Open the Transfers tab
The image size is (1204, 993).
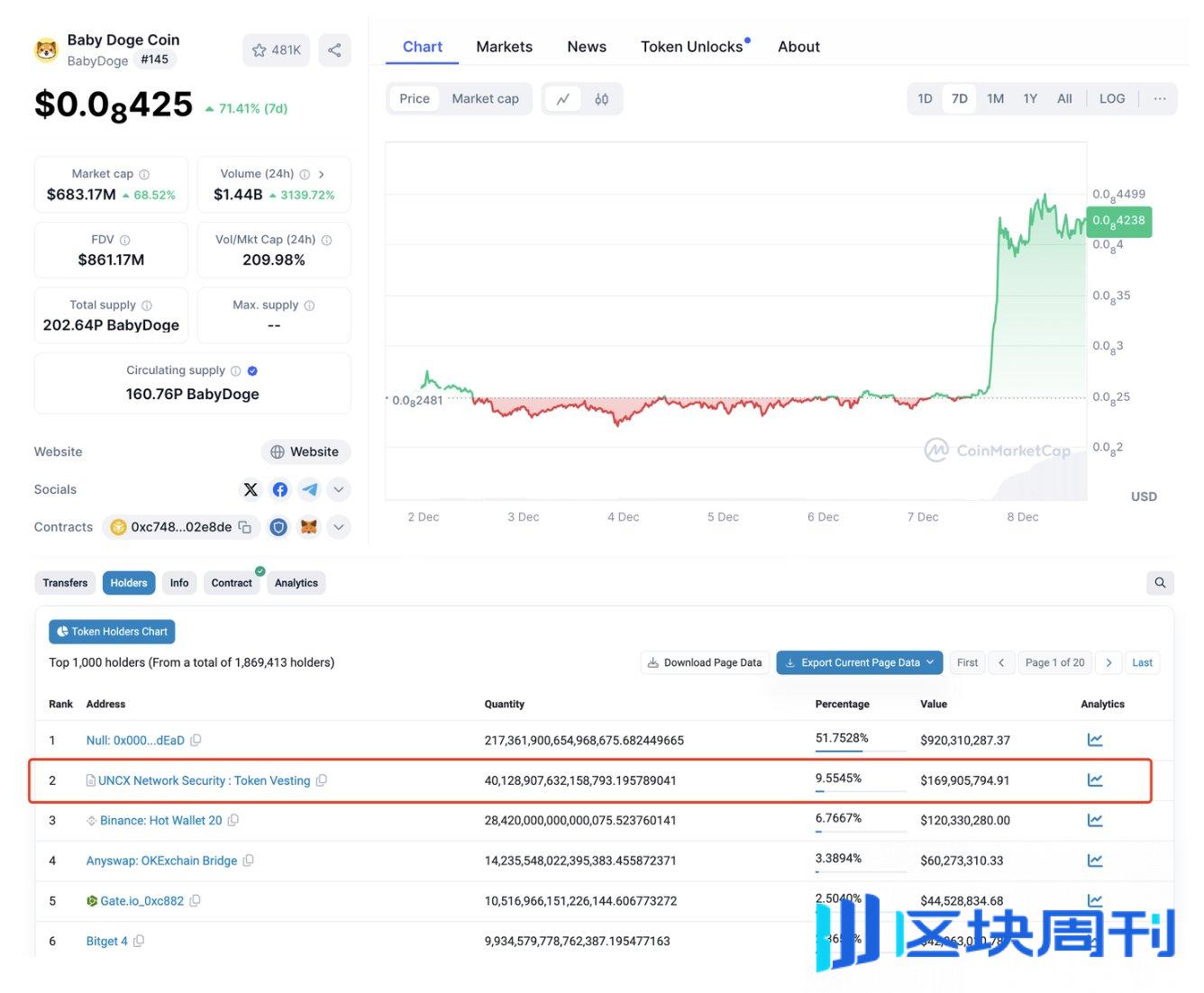(x=65, y=583)
